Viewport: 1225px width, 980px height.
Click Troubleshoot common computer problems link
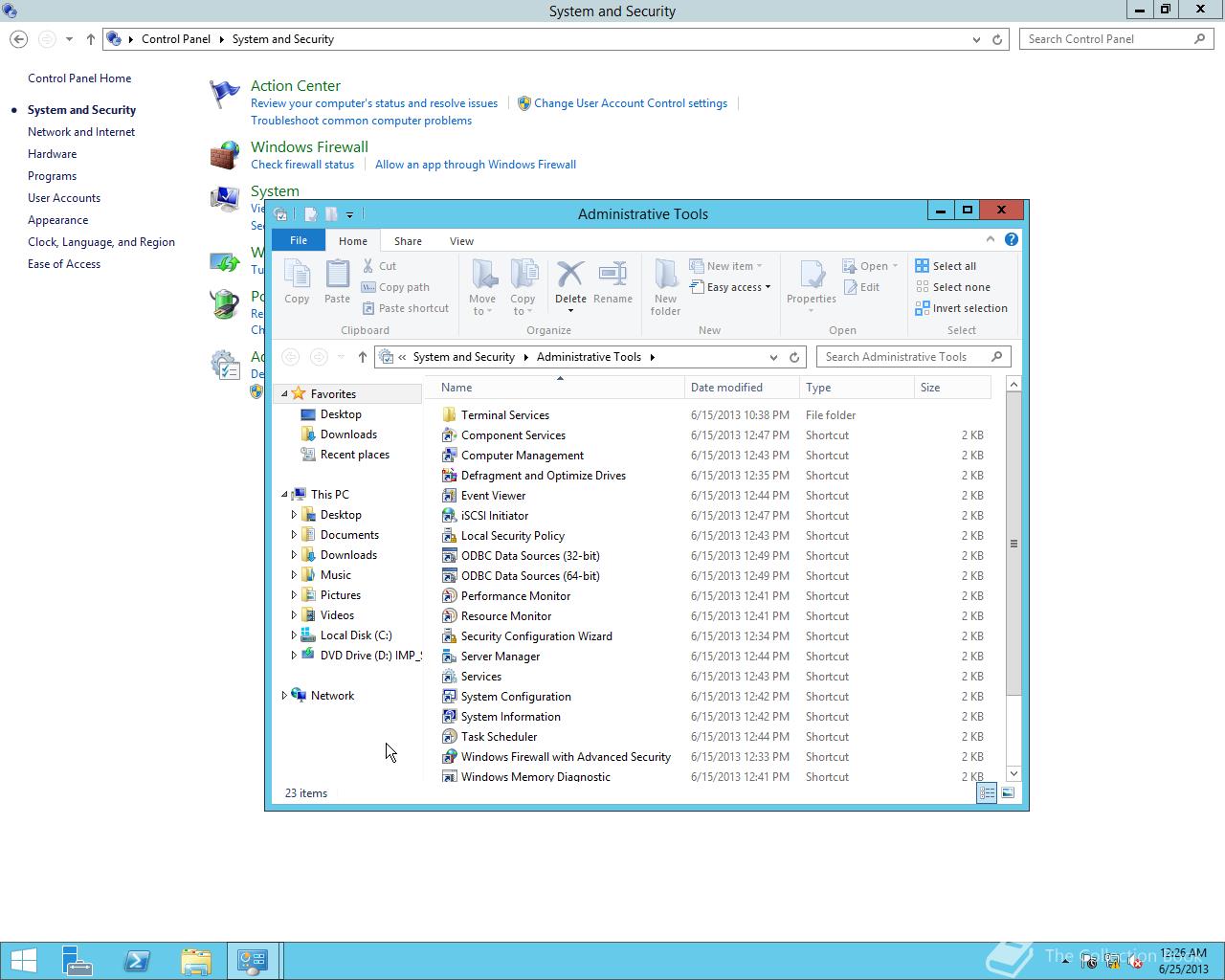(x=361, y=121)
